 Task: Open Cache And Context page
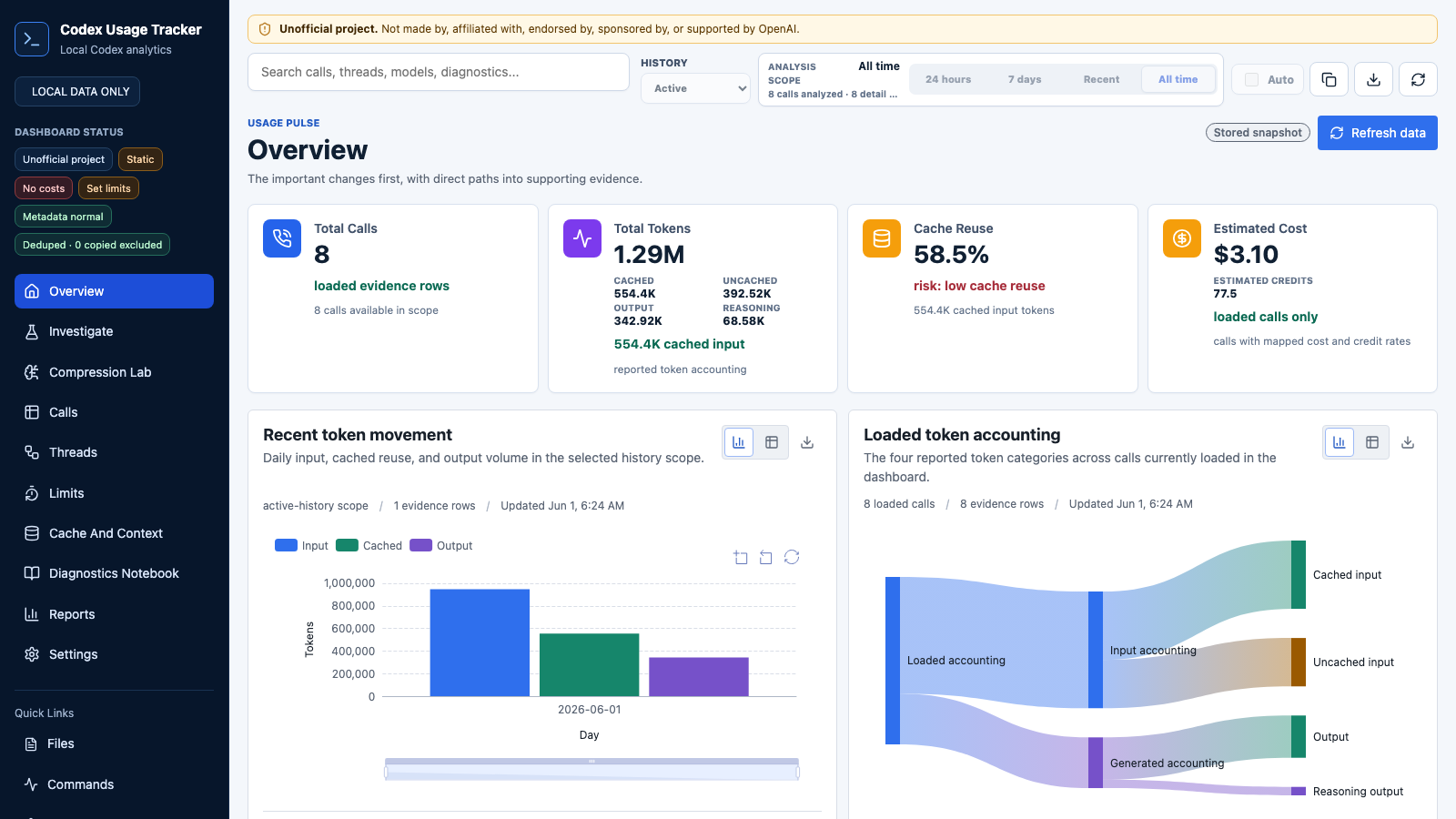point(114,533)
